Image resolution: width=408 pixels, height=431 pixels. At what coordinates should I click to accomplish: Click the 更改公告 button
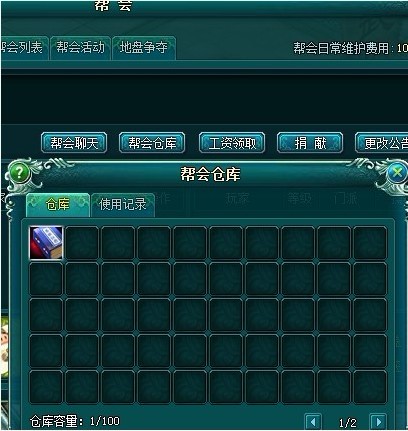pos(382,143)
